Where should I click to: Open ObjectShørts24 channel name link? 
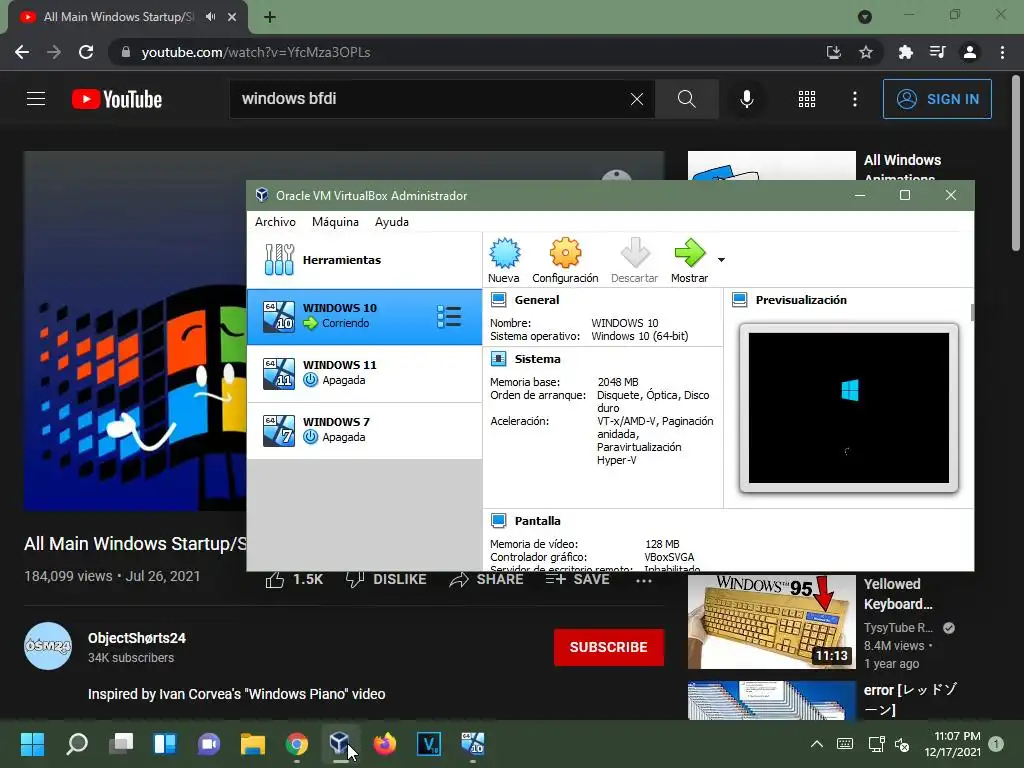pos(136,638)
